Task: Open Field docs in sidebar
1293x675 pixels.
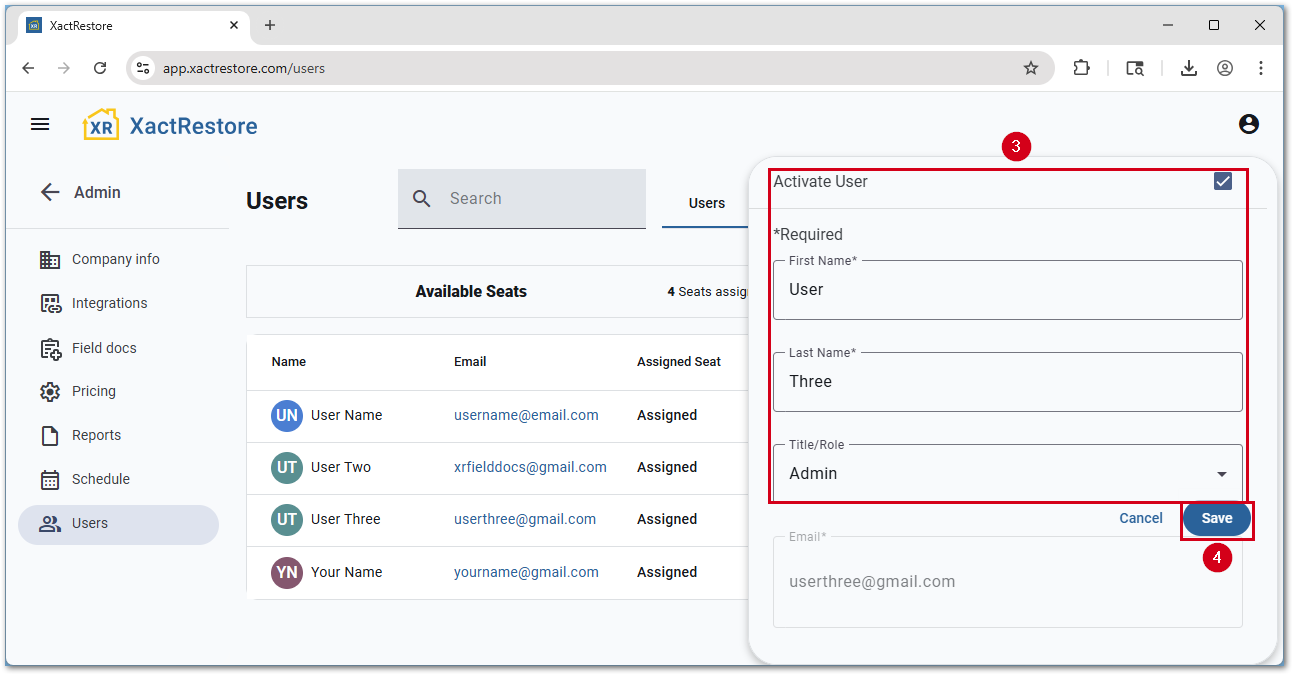Action: point(104,348)
